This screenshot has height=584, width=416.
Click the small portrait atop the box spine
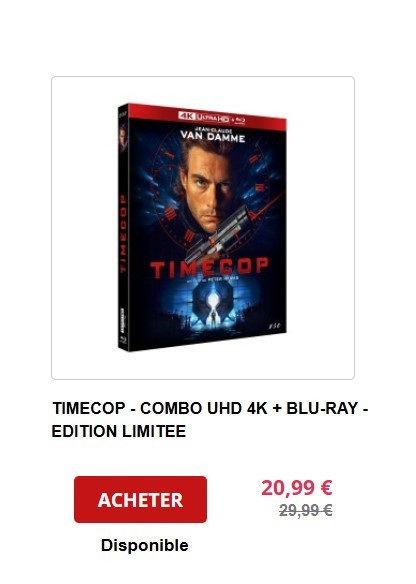(x=123, y=137)
